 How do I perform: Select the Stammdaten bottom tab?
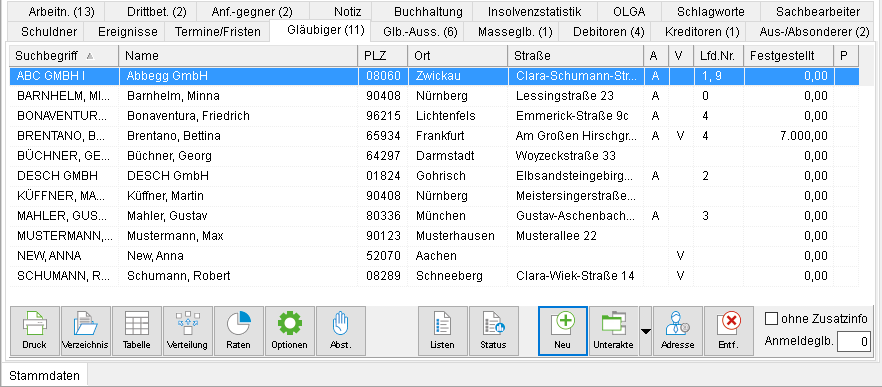coord(44,375)
